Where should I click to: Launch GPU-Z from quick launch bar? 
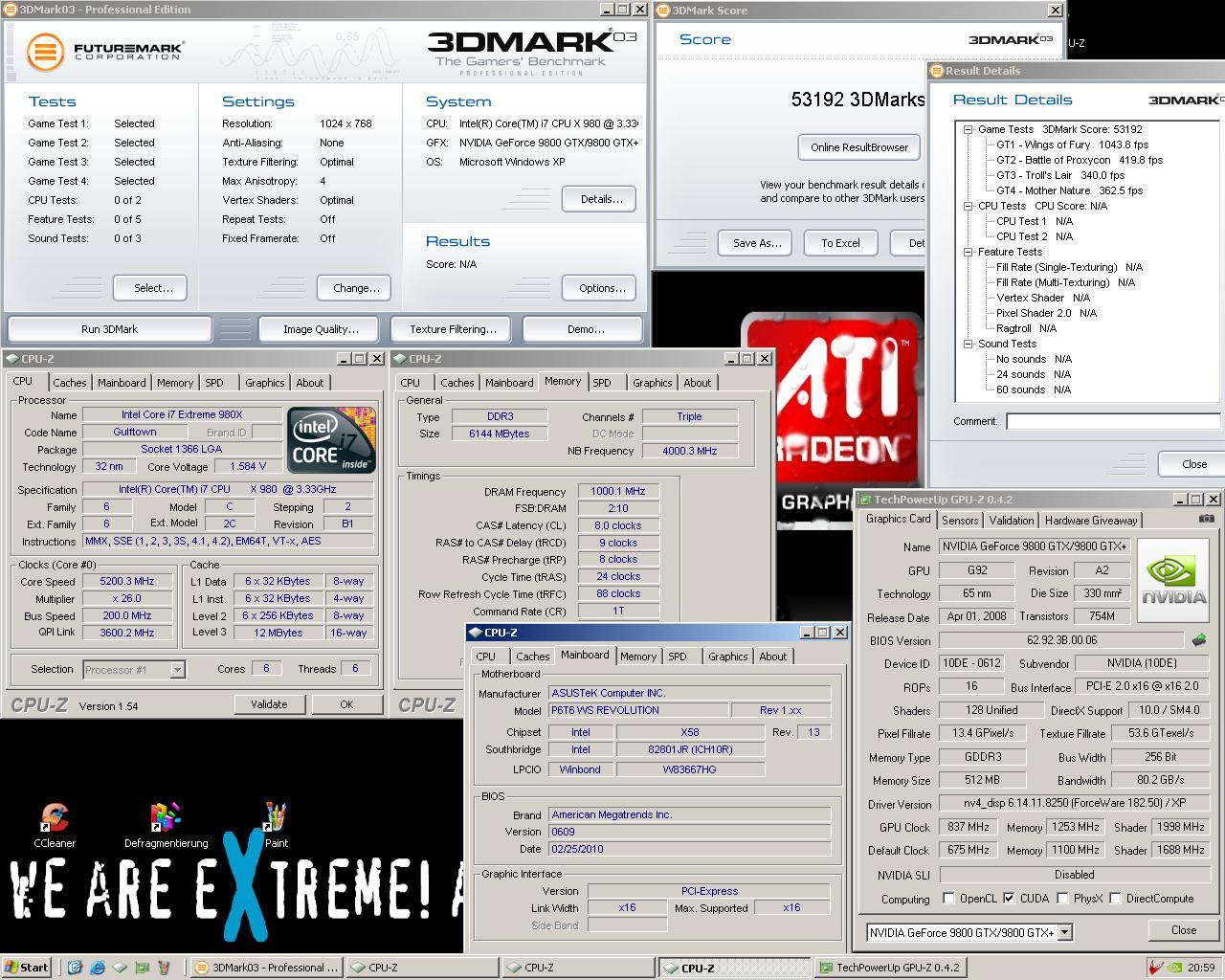[142, 968]
